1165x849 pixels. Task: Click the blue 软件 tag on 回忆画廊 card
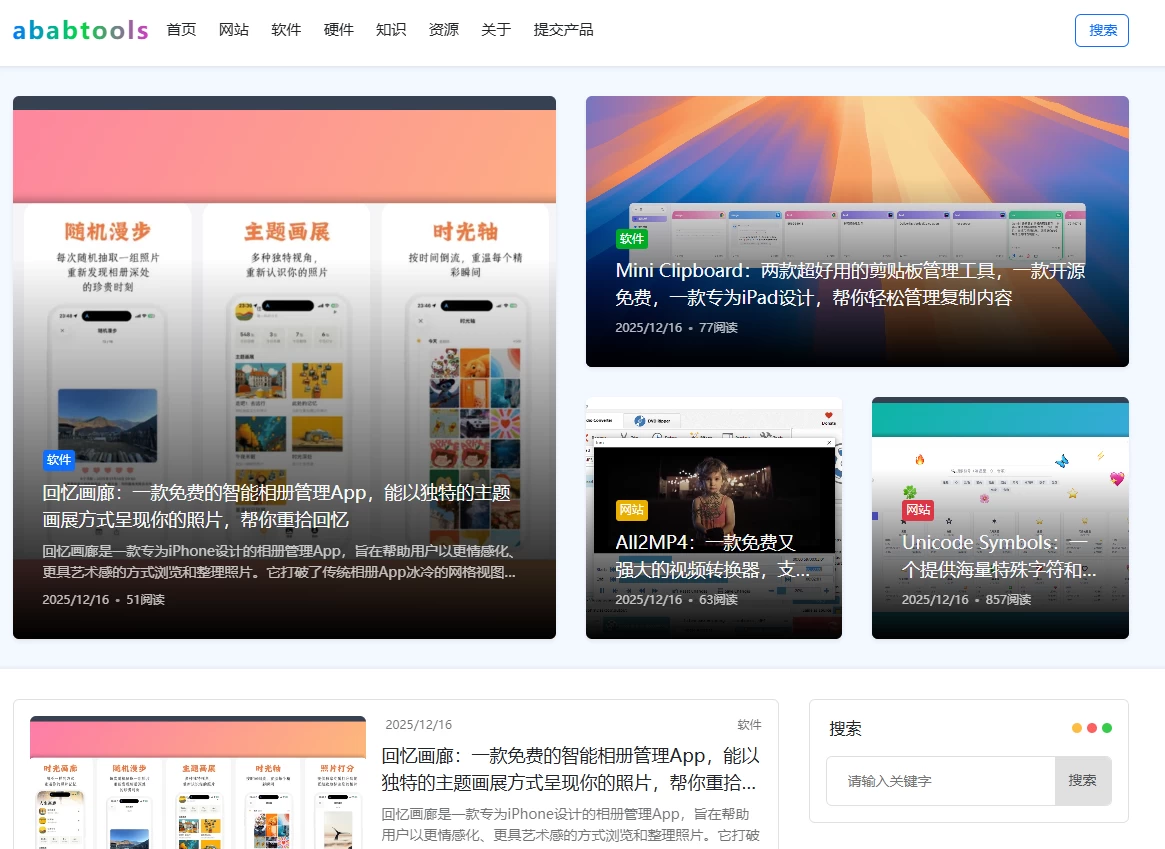click(x=59, y=460)
